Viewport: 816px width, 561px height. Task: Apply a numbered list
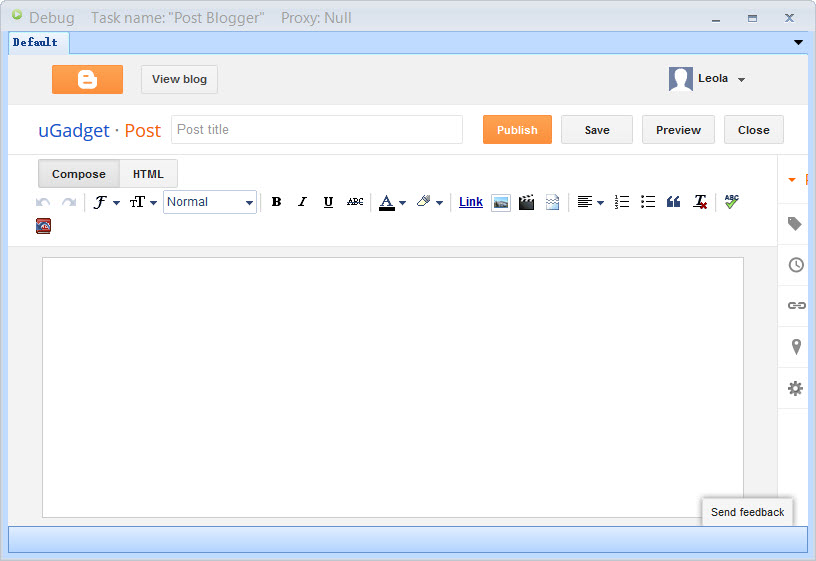(622, 202)
